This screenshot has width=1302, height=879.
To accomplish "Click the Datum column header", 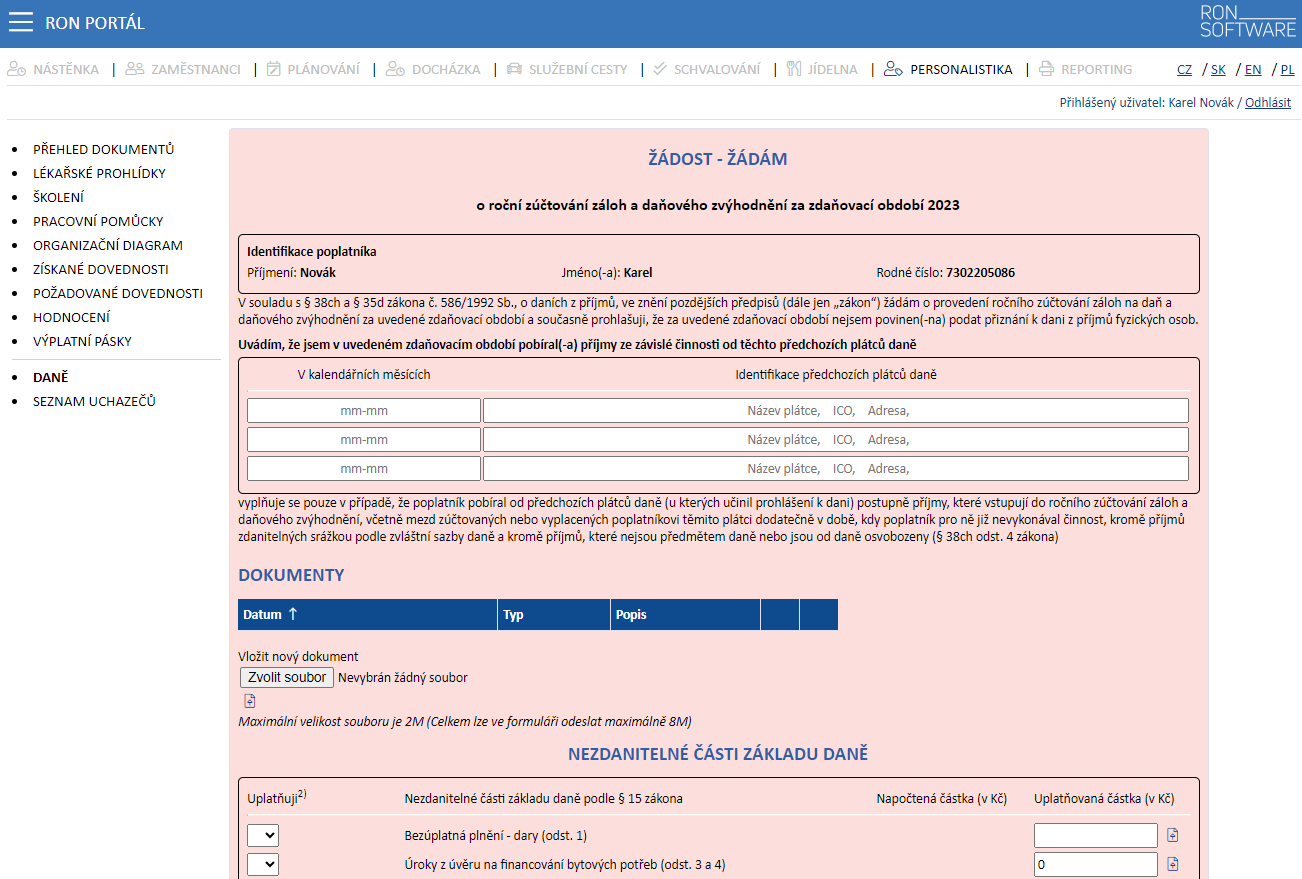I will point(367,614).
